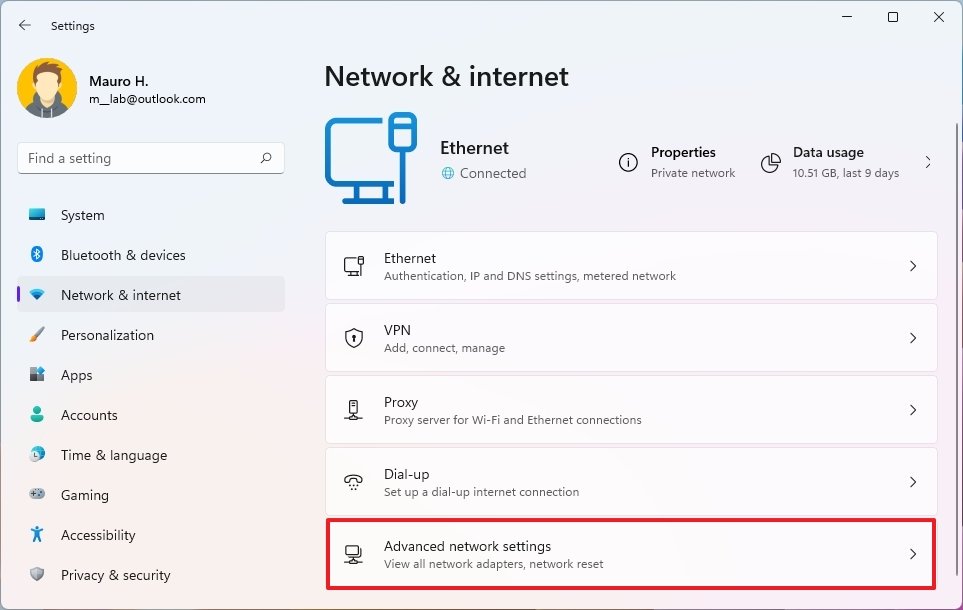Open the Properties info icon

627,162
